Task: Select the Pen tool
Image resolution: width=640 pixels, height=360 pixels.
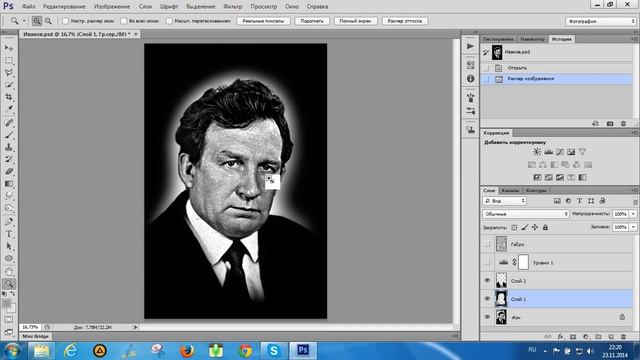Action: tap(9, 222)
